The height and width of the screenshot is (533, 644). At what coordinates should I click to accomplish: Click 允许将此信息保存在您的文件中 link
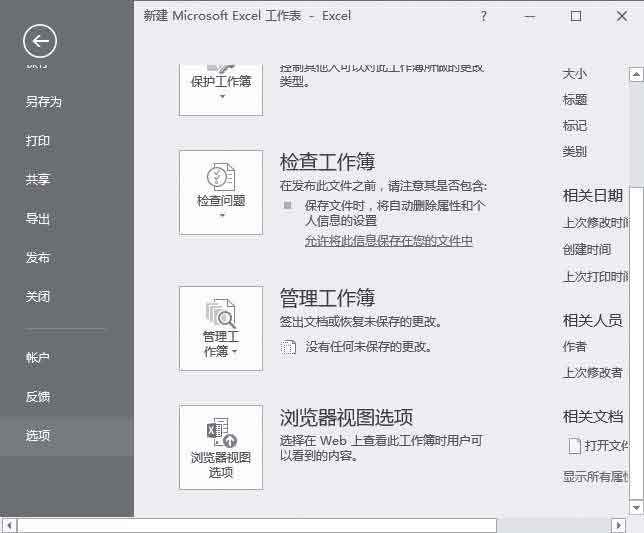[x=388, y=241]
